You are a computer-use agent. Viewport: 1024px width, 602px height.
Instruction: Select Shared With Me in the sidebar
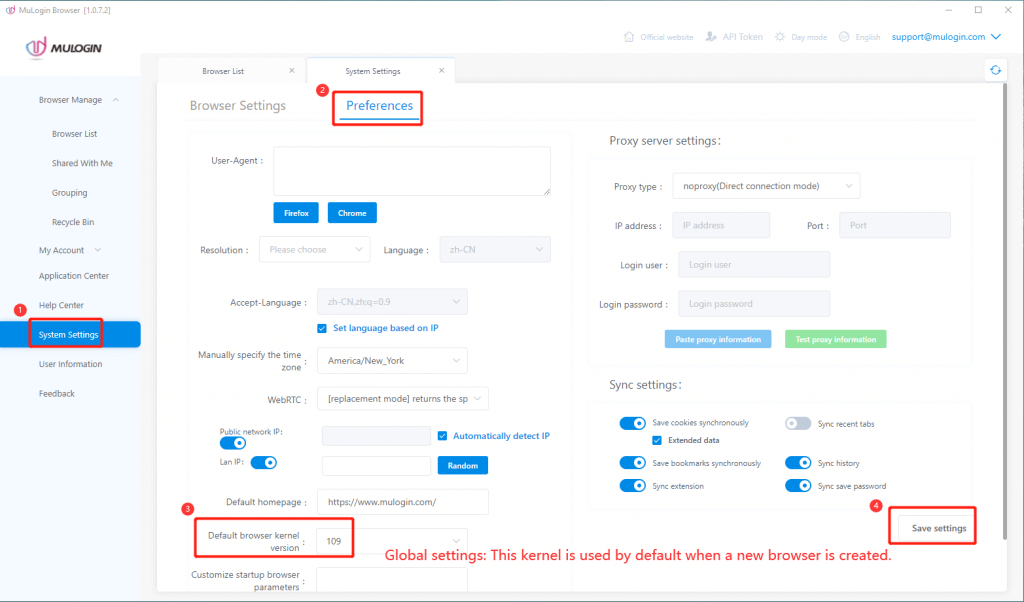82,163
